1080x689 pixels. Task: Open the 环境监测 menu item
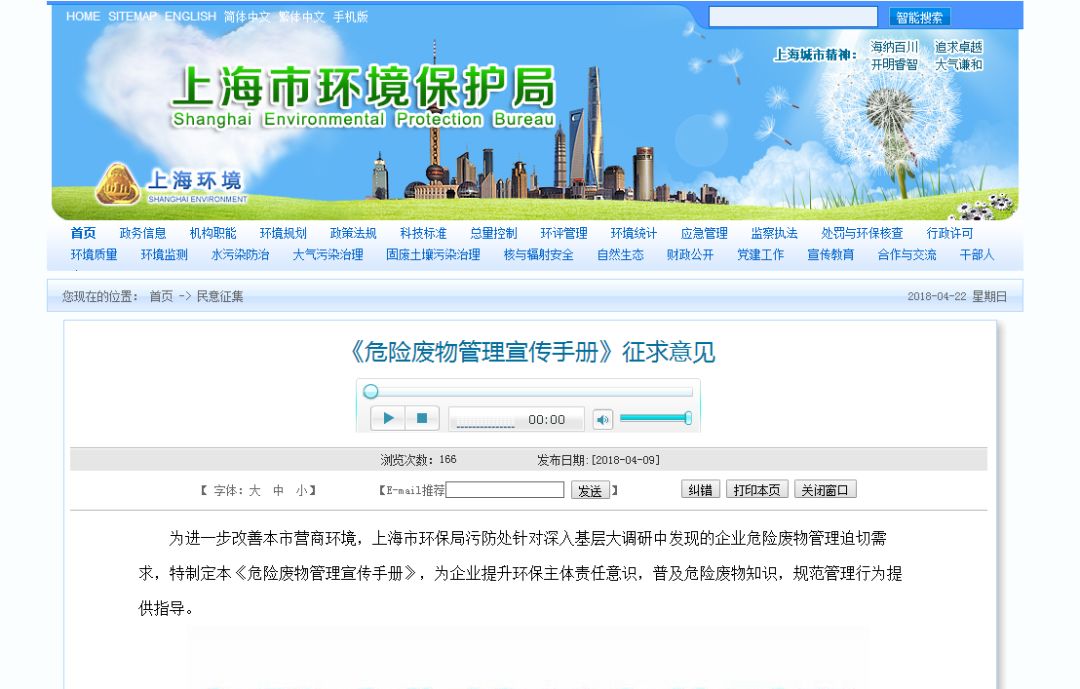coord(165,254)
